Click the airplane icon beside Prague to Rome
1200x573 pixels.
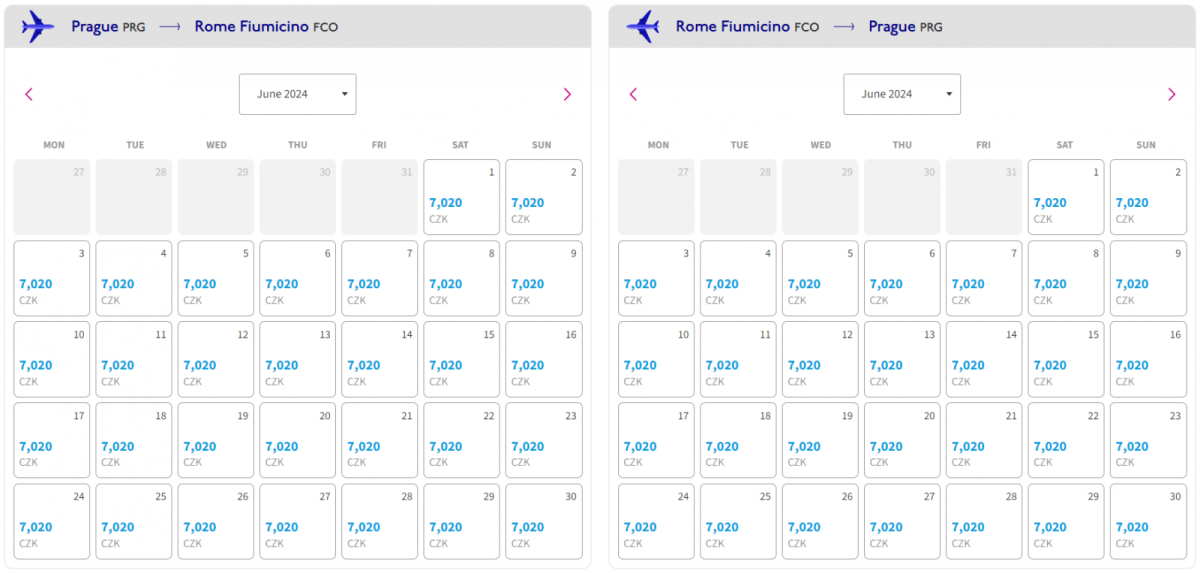[x=38, y=26]
